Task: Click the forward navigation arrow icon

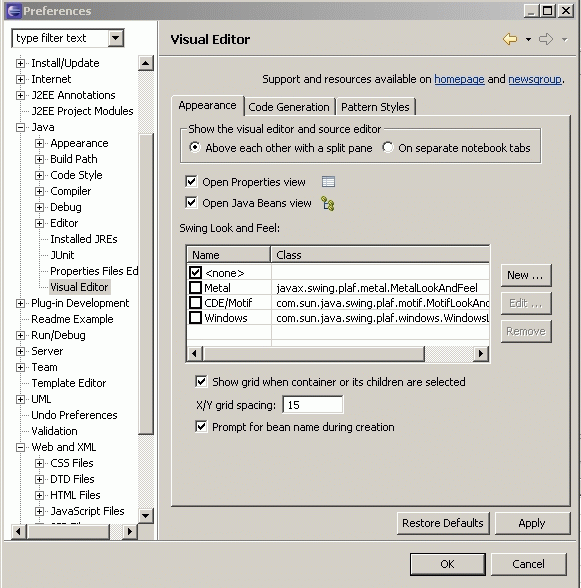Action: 546,39
